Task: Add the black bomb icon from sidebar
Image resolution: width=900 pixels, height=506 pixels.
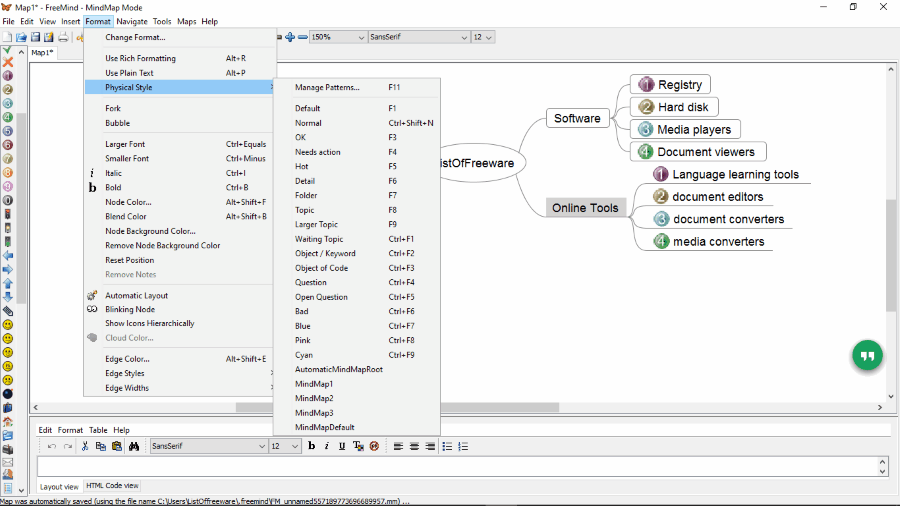Action: tap(8, 394)
